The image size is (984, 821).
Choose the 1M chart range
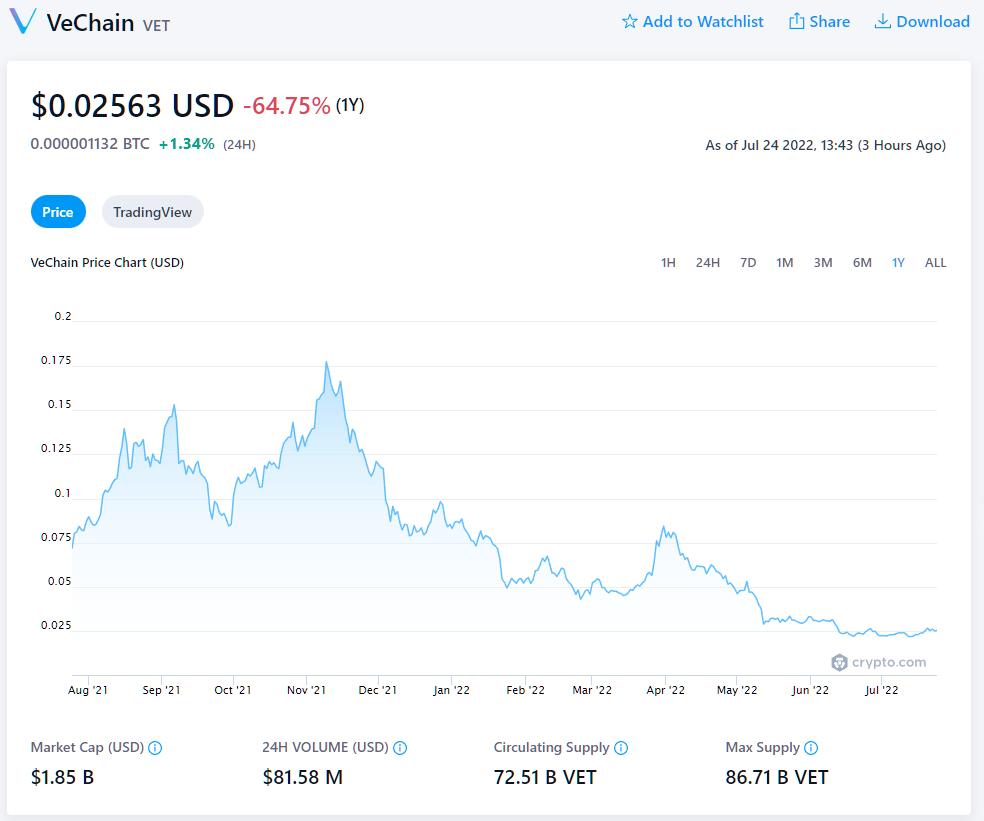tap(784, 263)
